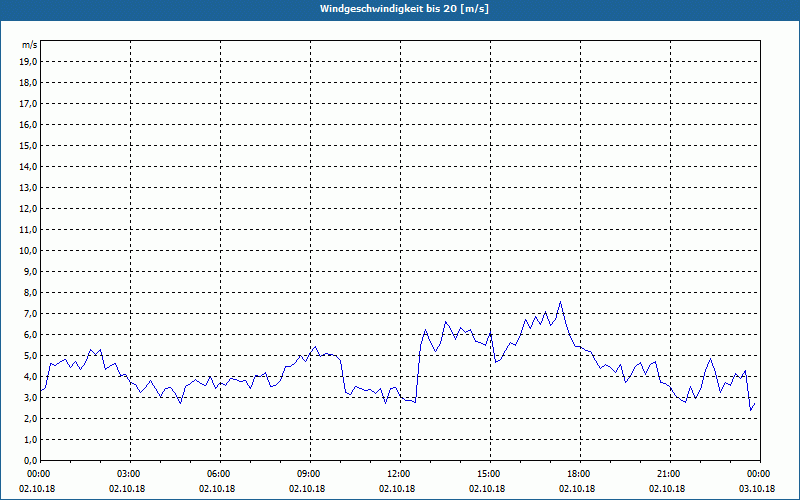
Task: Click the 15:00 time label
Action: [490, 474]
